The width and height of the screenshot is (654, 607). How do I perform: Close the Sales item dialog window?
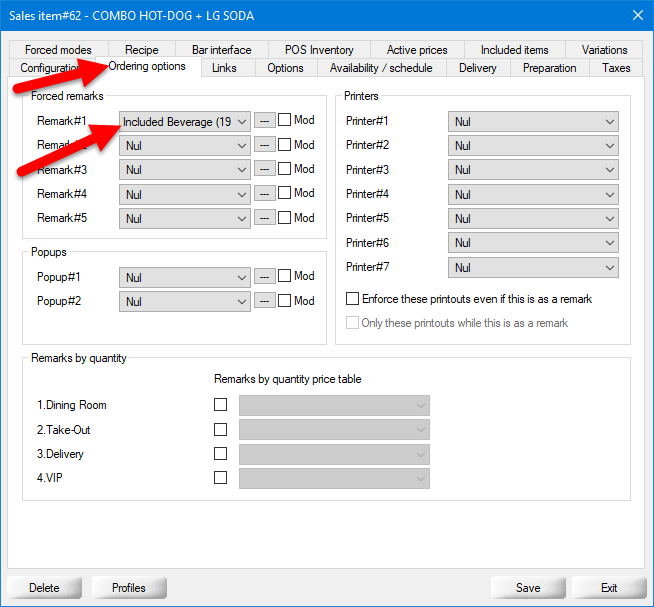(x=637, y=14)
